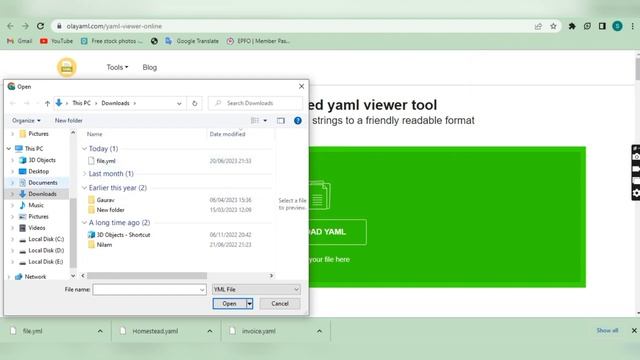Image resolution: width=640 pixels, height=360 pixels.
Task: Open the Tools menu on website
Action: coord(117,67)
